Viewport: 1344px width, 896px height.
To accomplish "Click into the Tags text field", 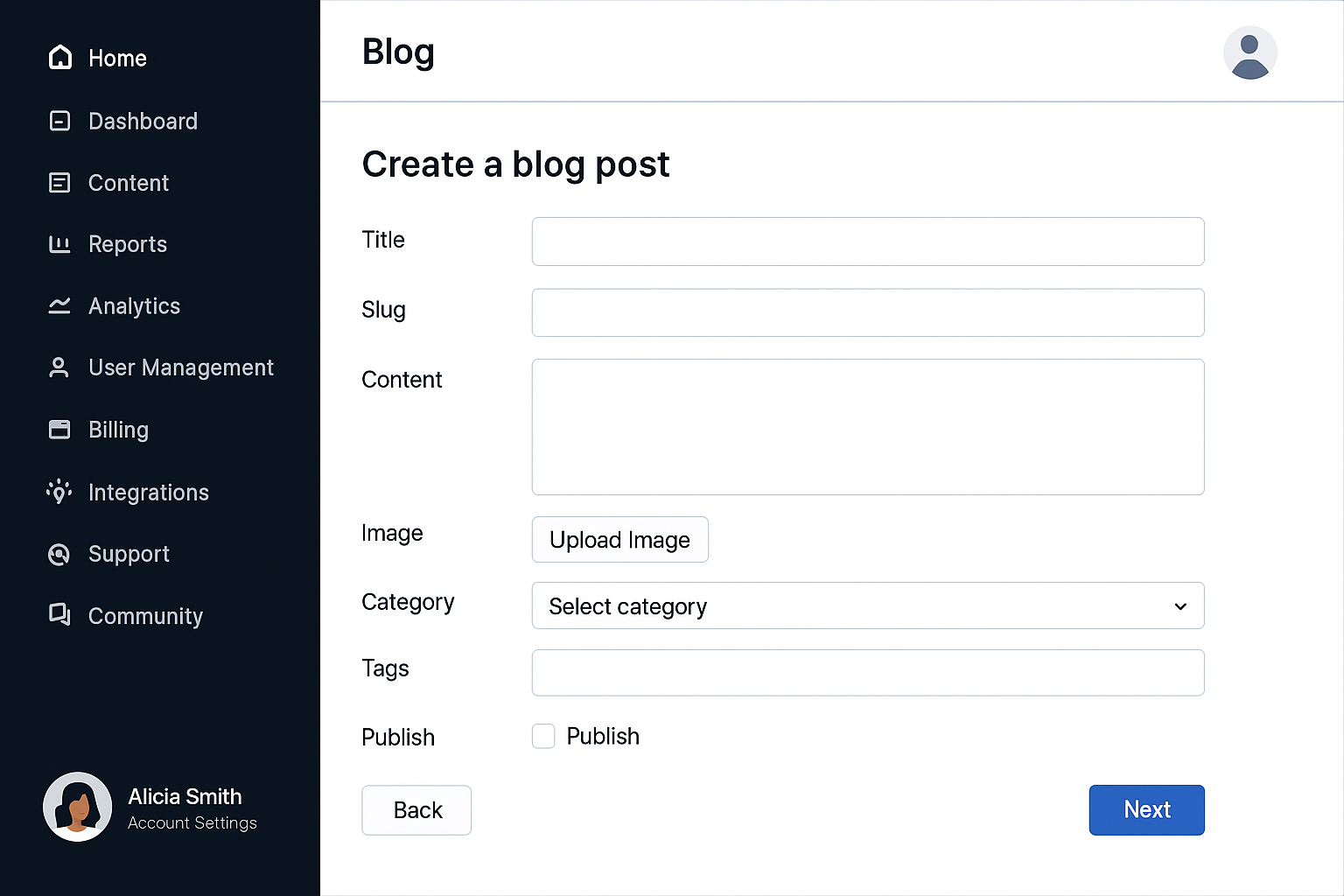I will 867,673.
